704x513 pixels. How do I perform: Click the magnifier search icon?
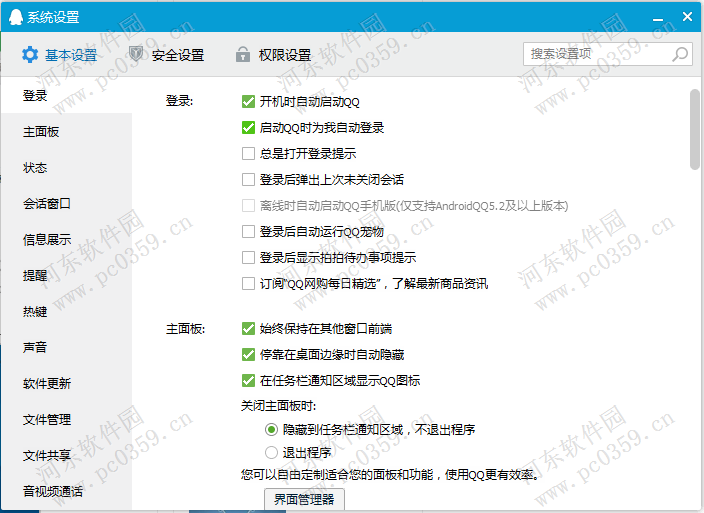coord(680,54)
